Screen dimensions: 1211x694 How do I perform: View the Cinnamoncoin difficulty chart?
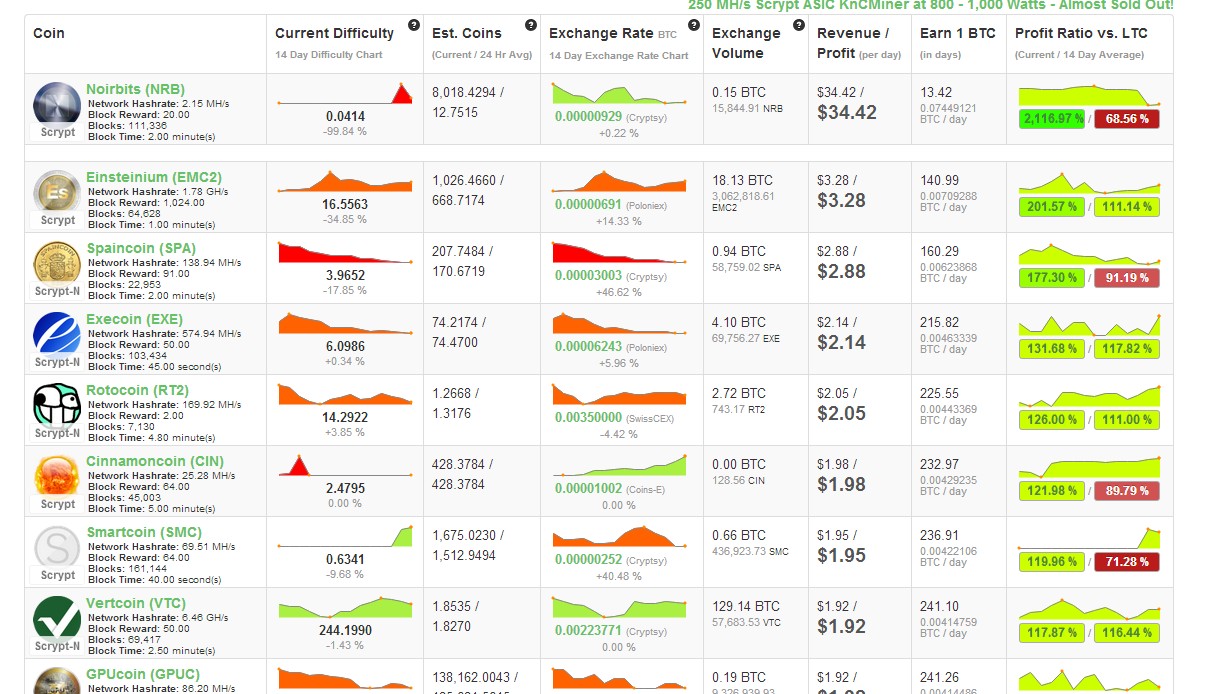tap(345, 465)
